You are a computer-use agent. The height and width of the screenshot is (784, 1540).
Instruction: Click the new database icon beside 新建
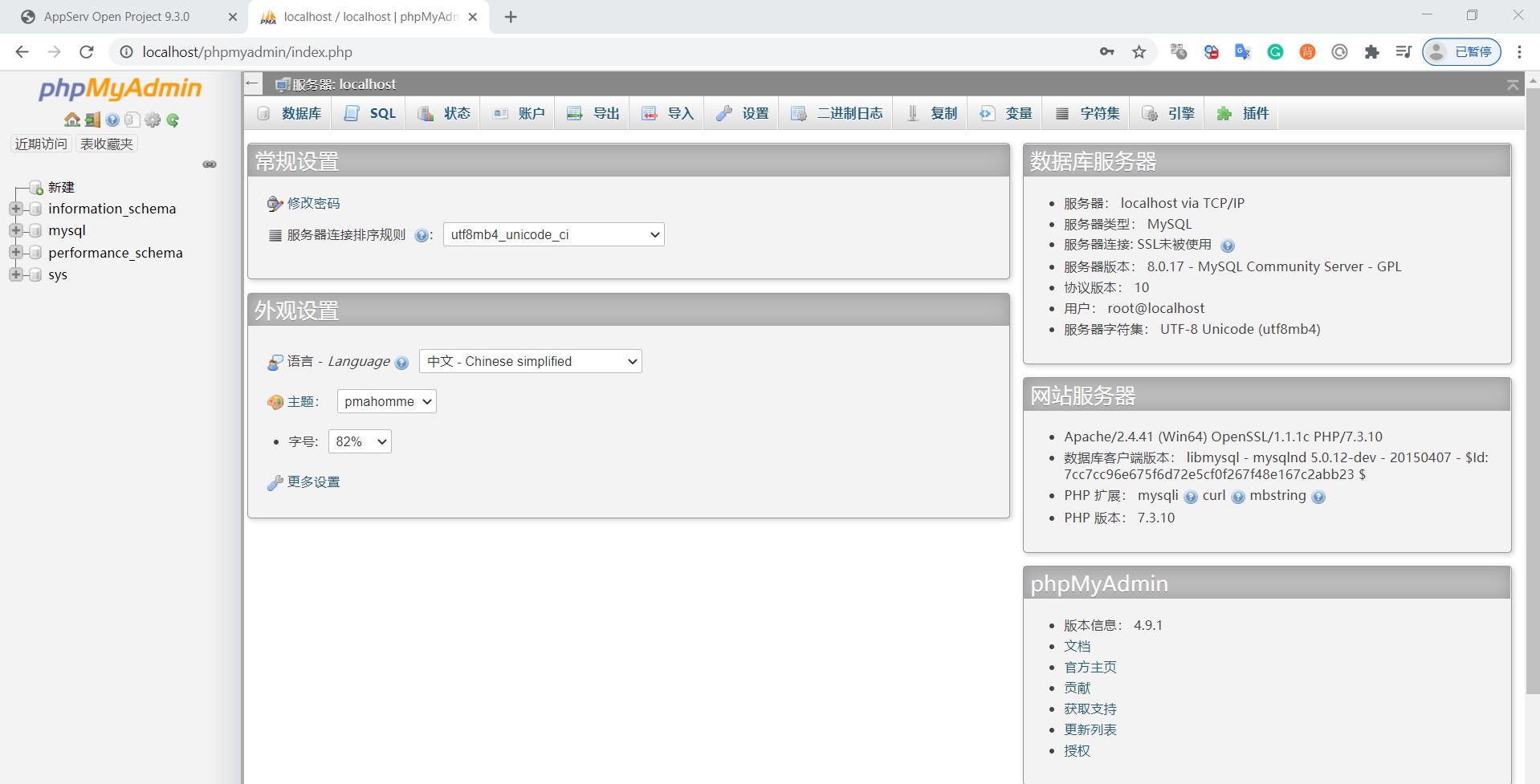(36, 188)
